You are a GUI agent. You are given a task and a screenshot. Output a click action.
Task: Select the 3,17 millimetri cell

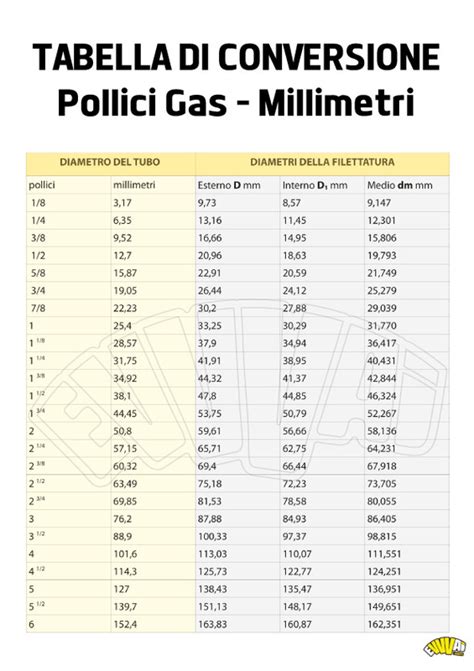(x=122, y=202)
